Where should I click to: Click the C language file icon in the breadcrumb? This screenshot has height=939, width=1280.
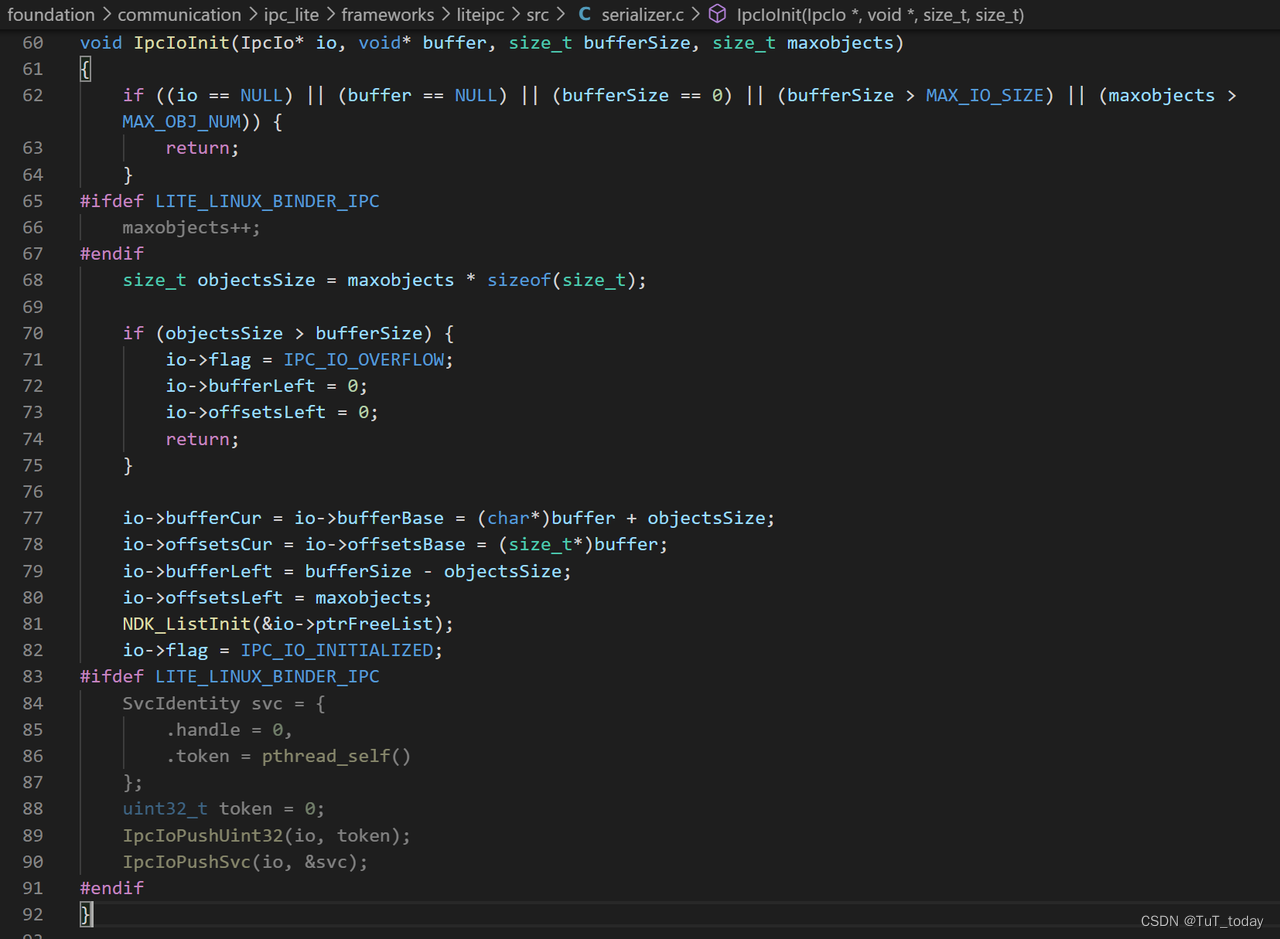coord(584,15)
